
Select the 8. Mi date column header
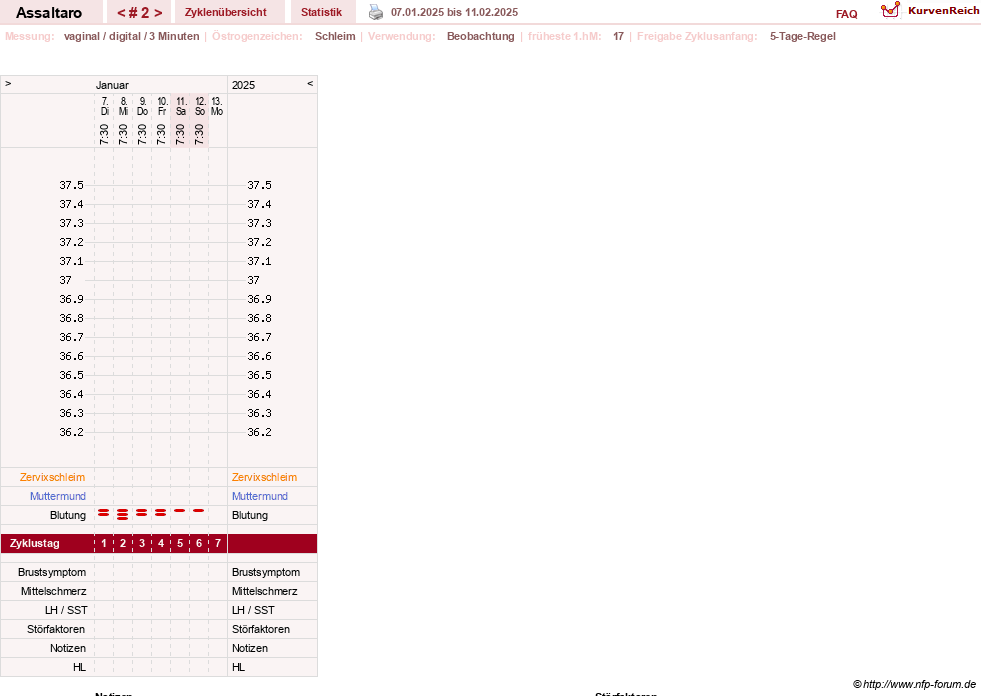[x=123, y=106]
